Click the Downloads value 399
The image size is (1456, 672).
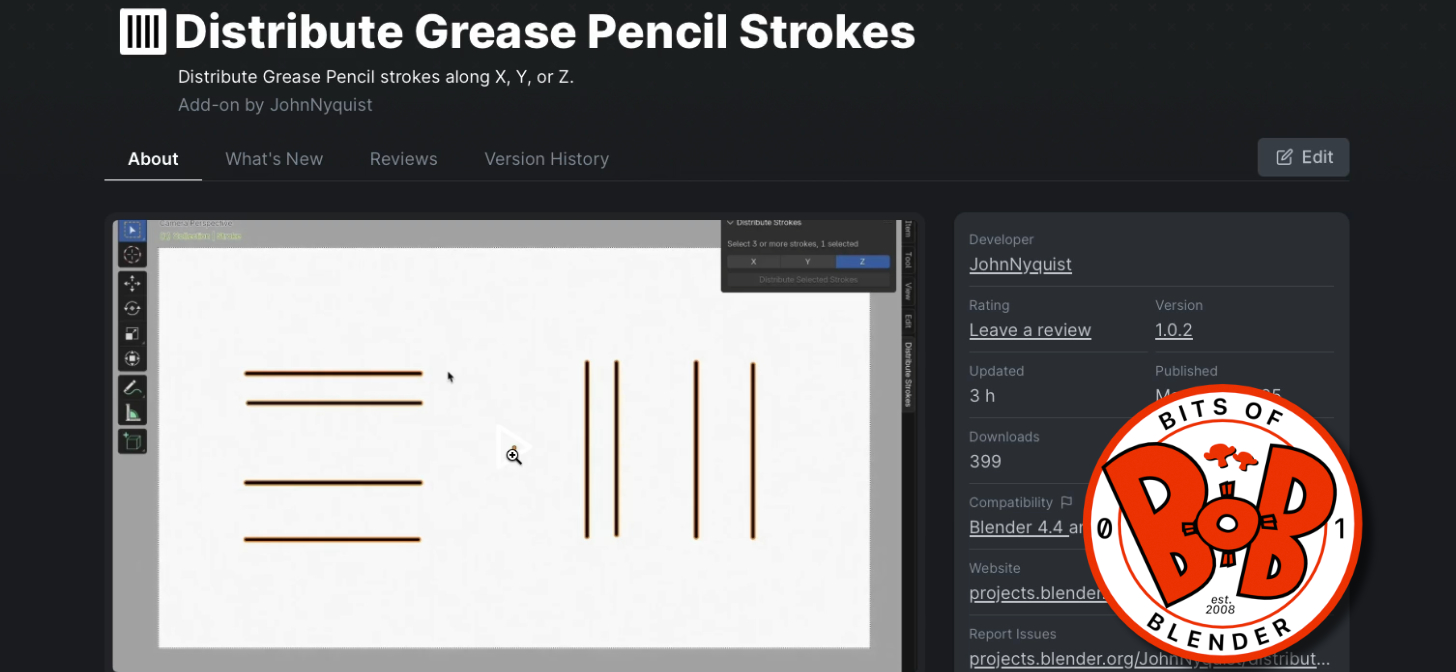tap(985, 462)
